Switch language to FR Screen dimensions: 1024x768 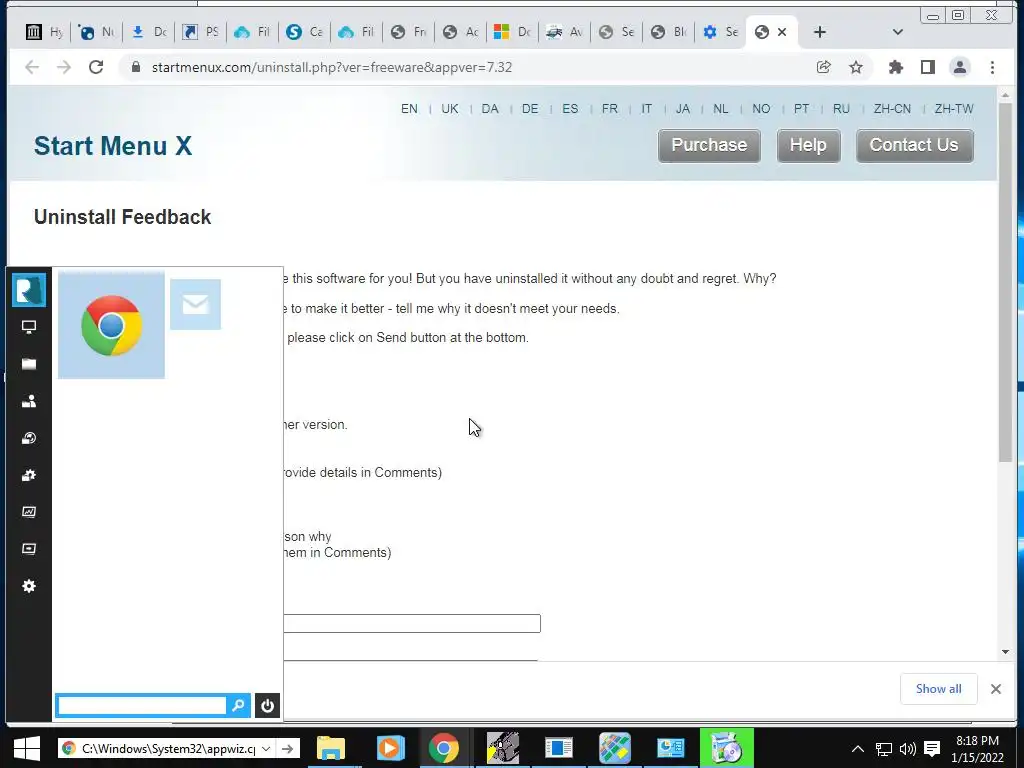tap(610, 109)
